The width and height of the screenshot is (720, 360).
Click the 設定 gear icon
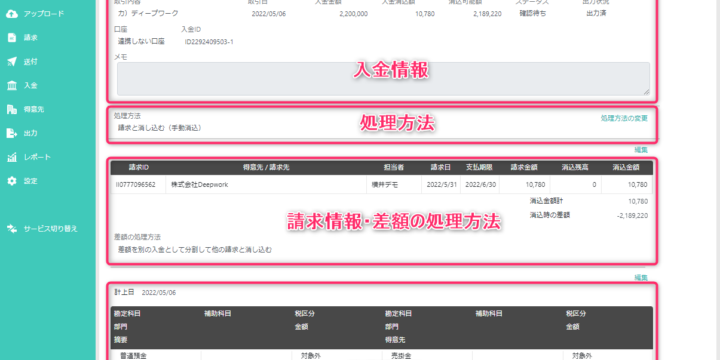tap(12, 181)
